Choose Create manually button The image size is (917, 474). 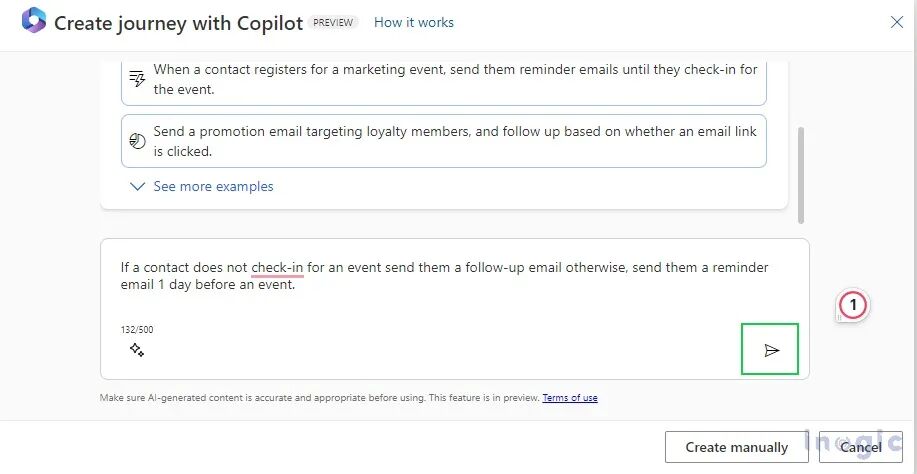coord(736,447)
